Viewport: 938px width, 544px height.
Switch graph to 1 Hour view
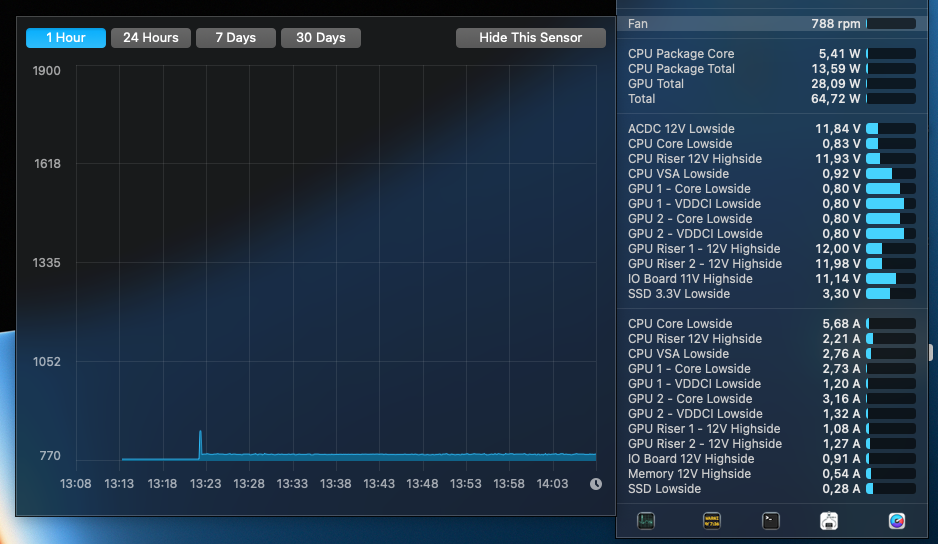[66, 38]
